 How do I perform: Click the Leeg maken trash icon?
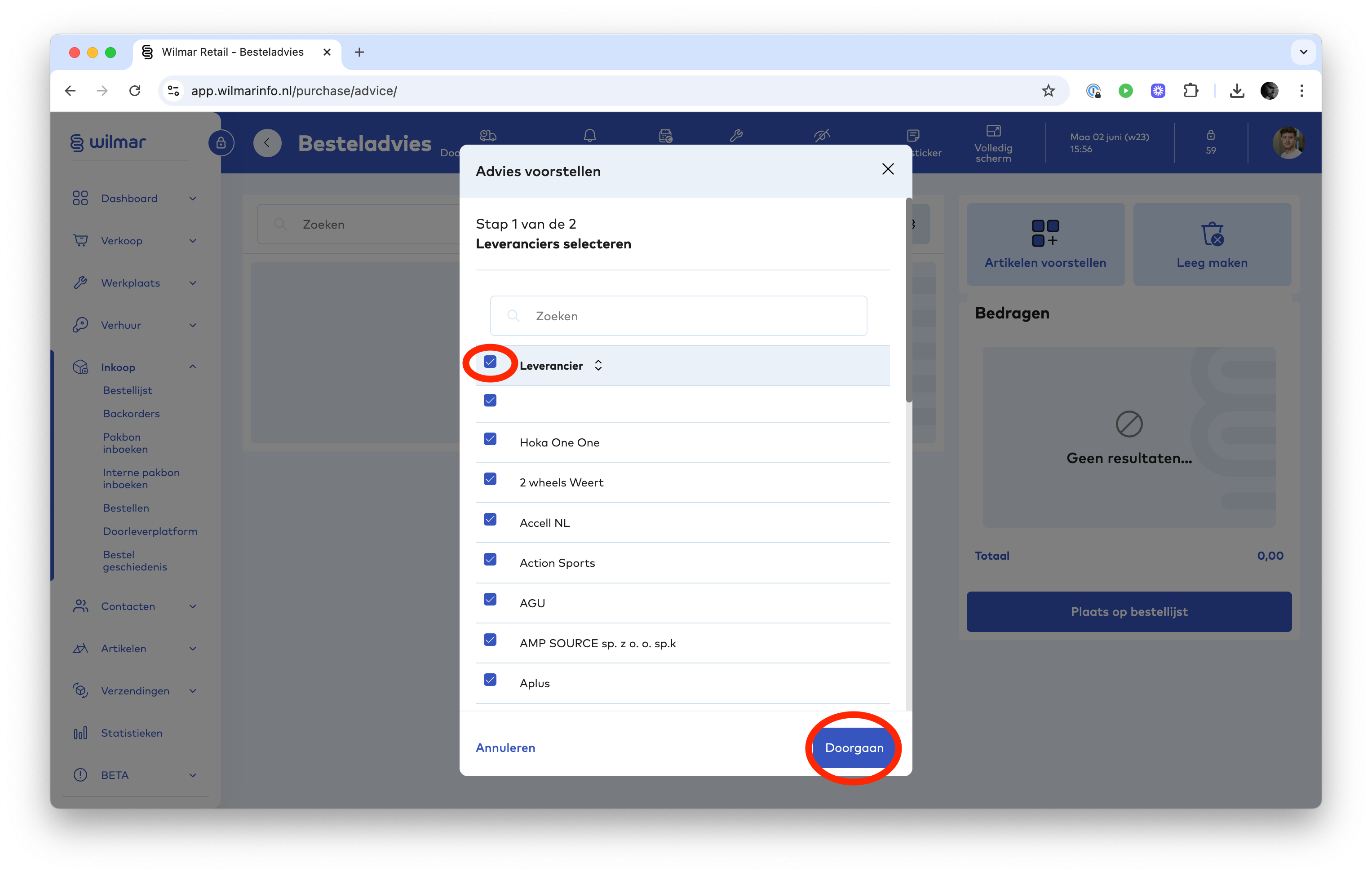tap(1212, 234)
